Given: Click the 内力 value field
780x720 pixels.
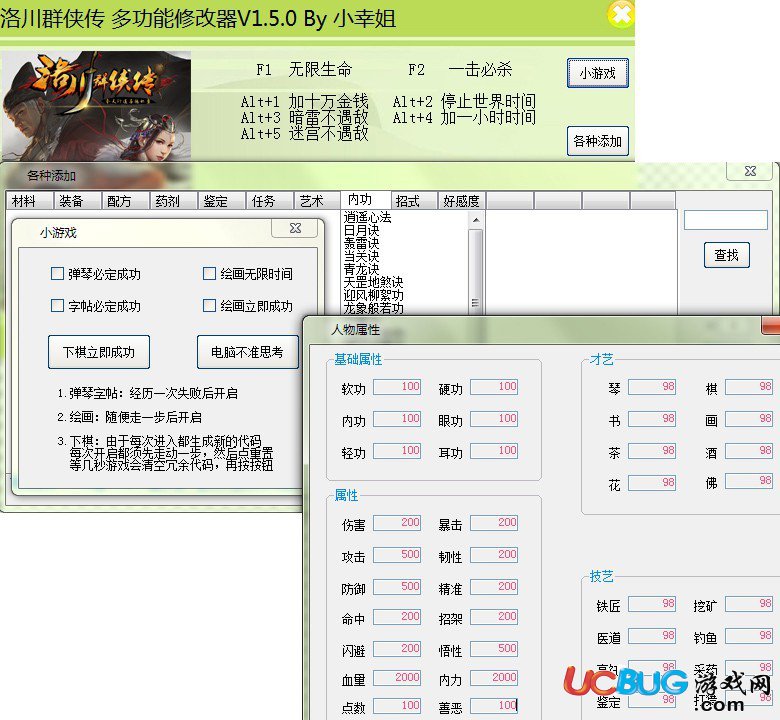Looking at the screenshot, I should [494, 678].
